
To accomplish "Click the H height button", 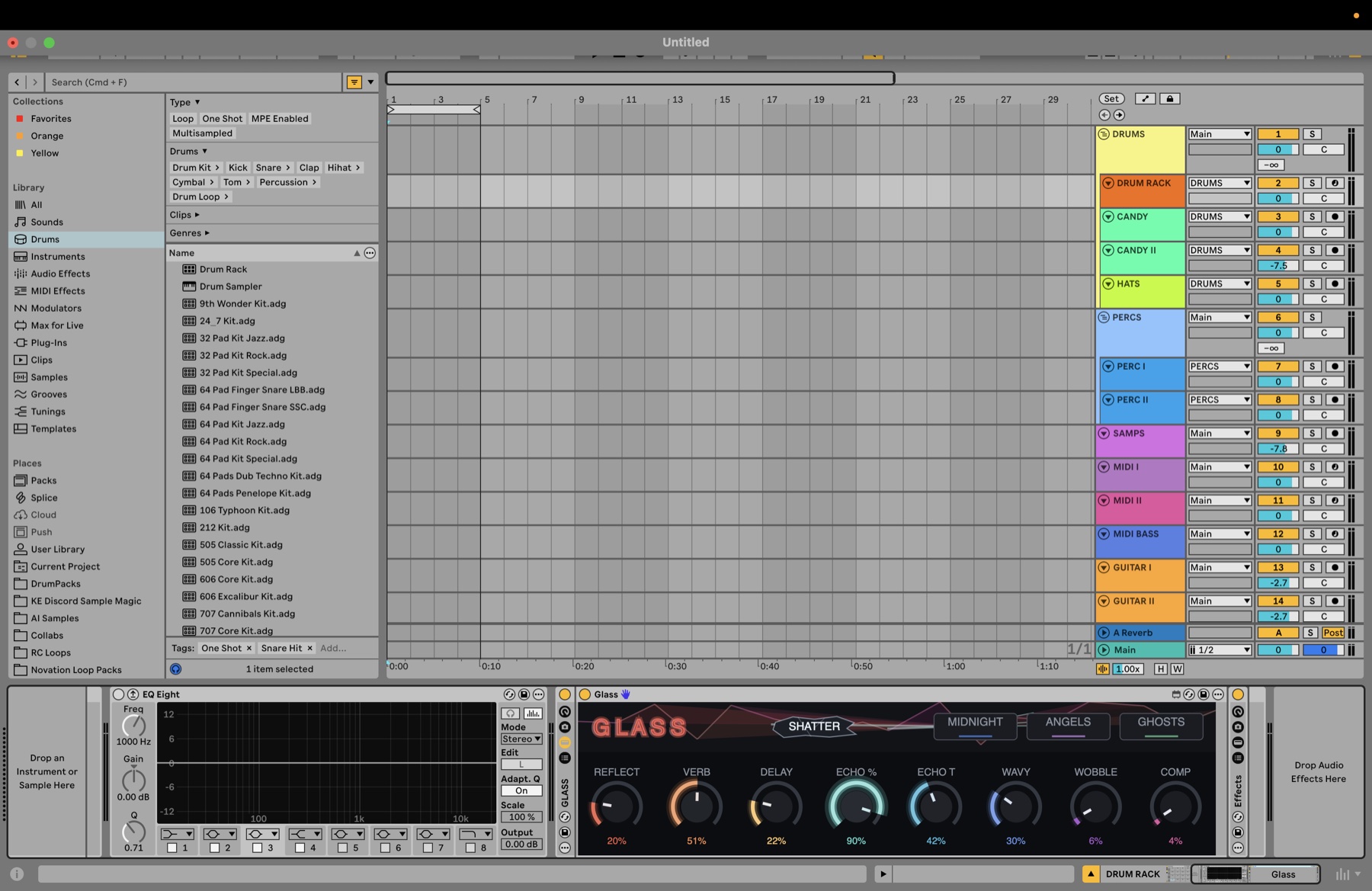I will [x=1160, y=669].
